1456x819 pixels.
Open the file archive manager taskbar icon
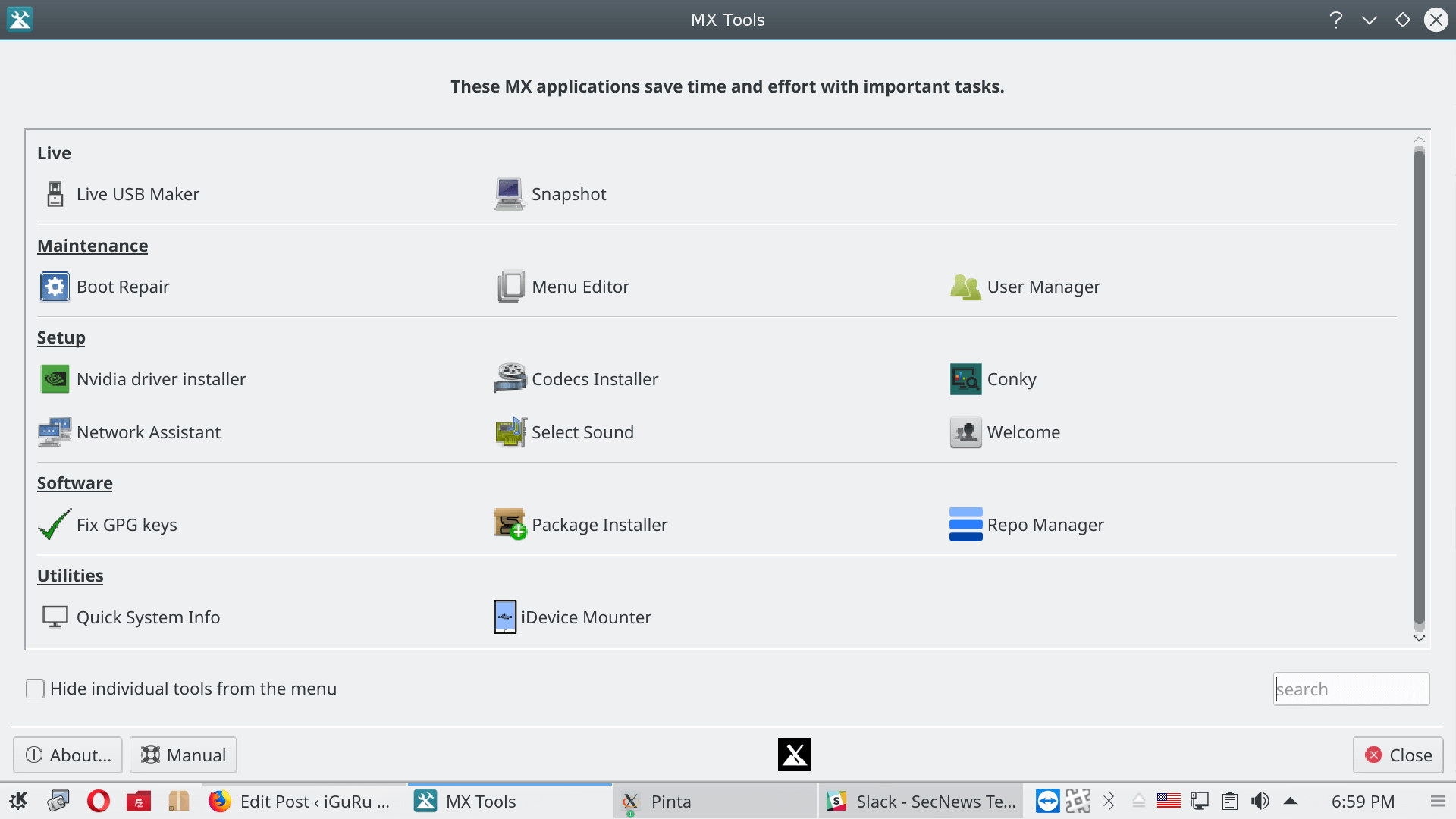(x=178, y=801)
